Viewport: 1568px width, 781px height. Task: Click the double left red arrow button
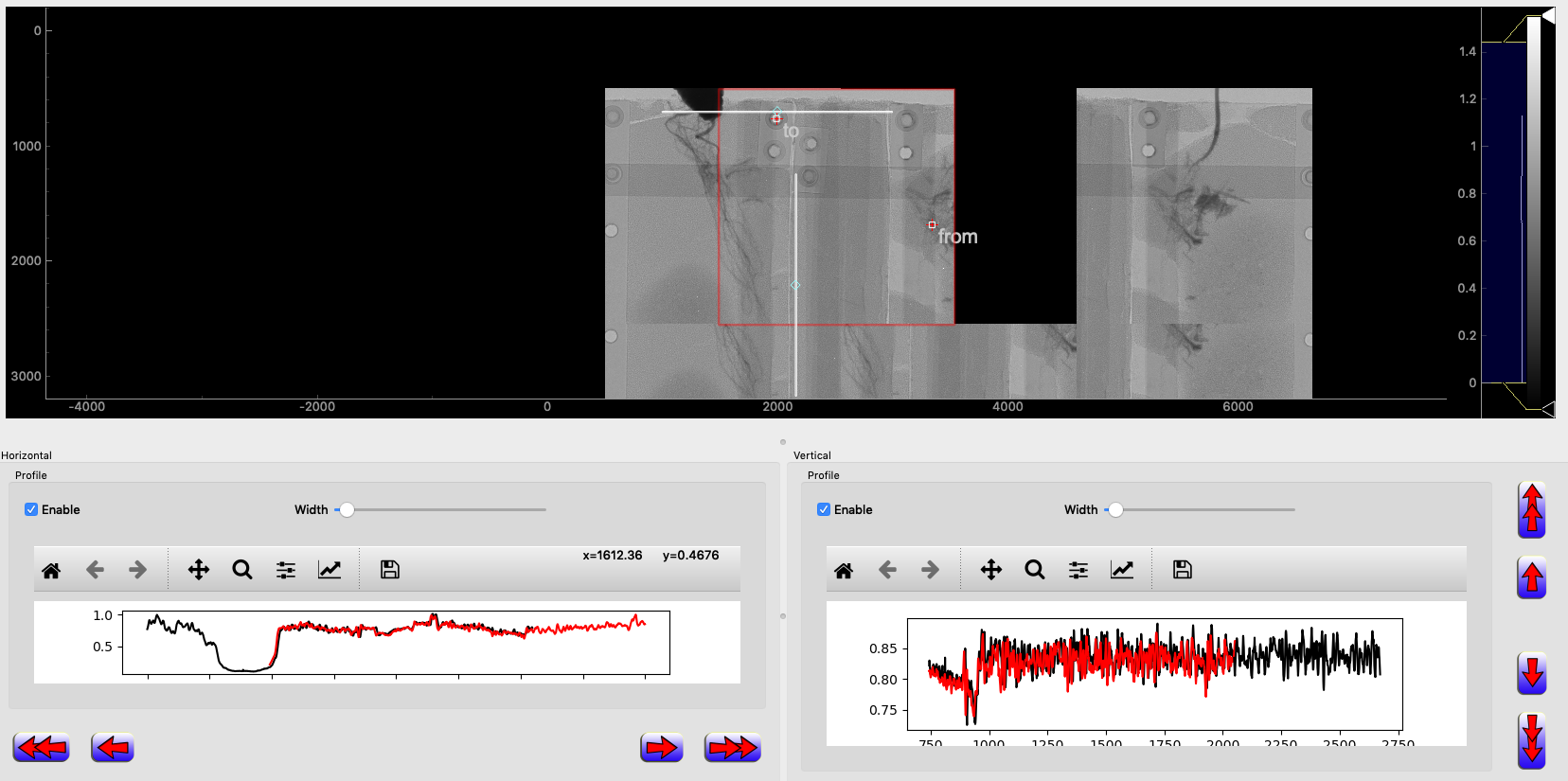coord(41,748)
